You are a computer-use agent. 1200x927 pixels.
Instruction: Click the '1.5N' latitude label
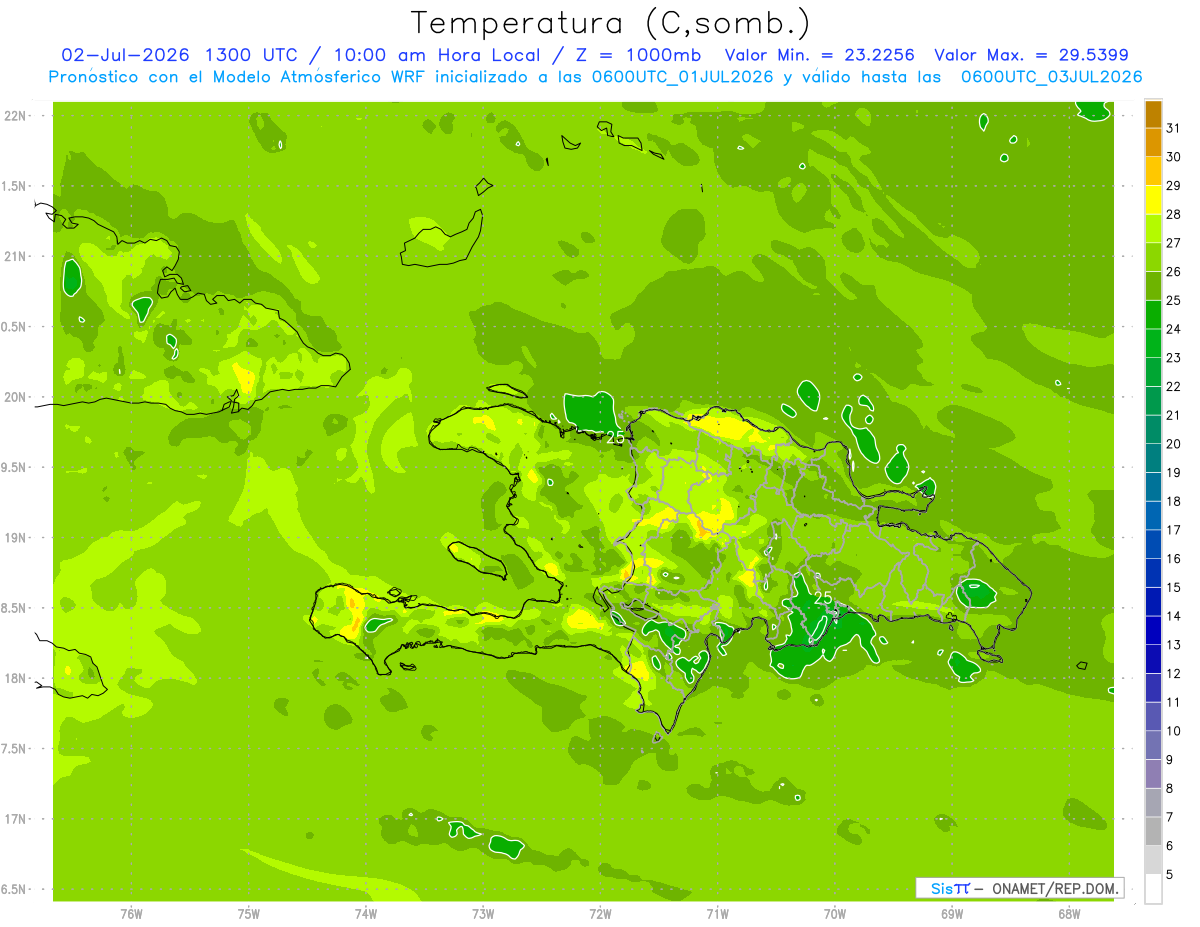click(x=14, y=186)
